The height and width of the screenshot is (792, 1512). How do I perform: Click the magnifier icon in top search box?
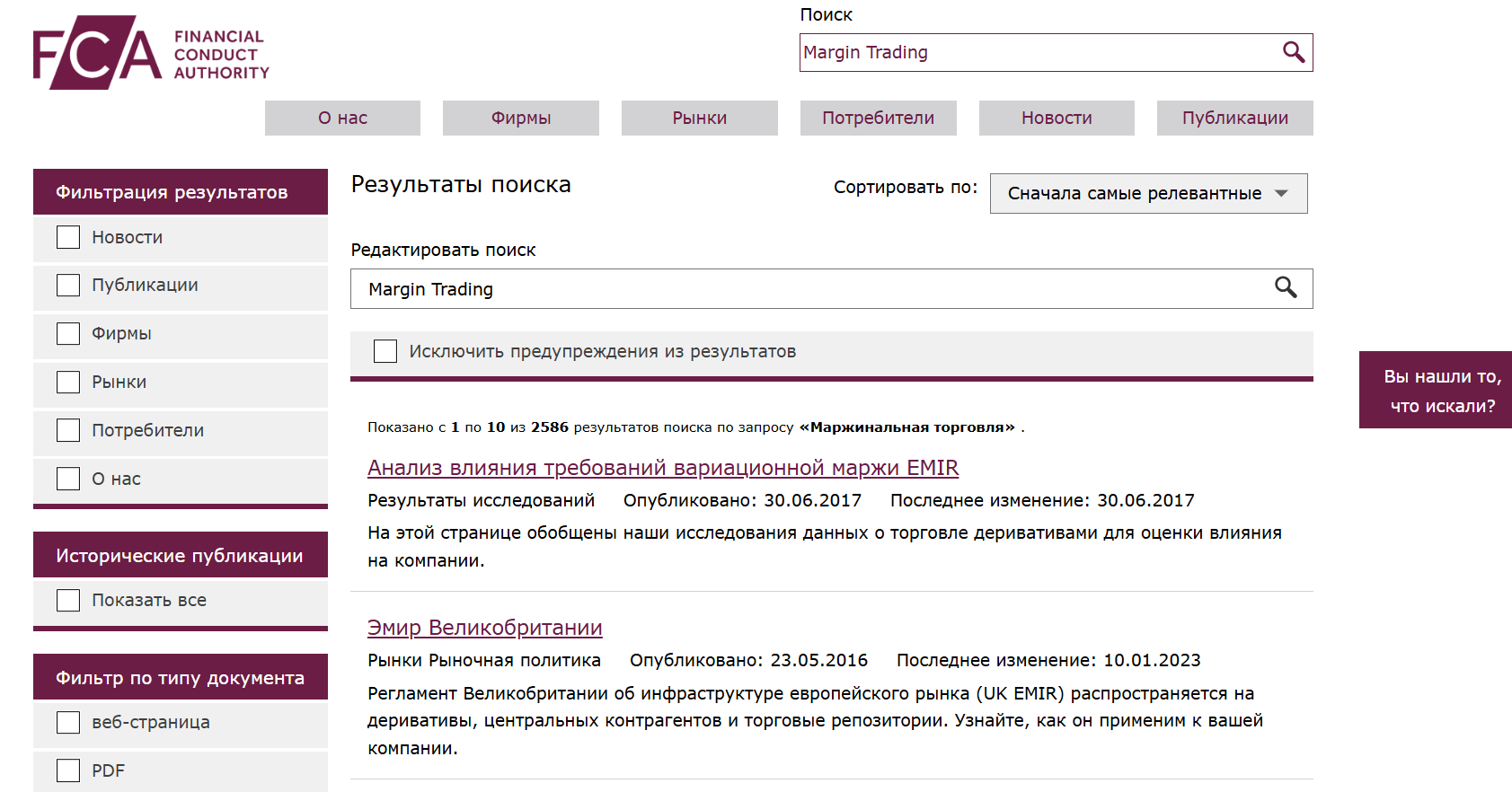click(x=1293, y=52)
